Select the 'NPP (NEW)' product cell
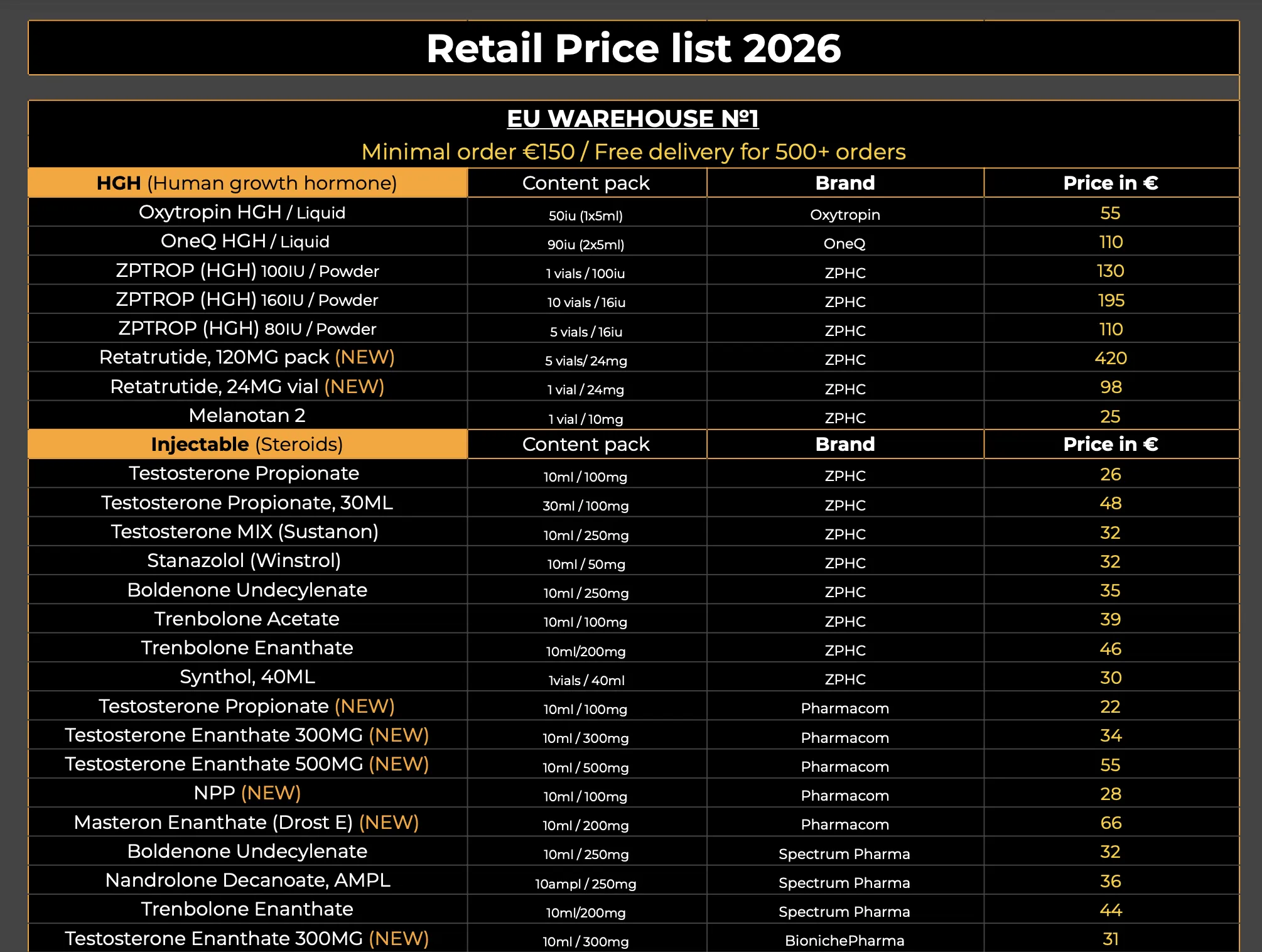 (247, 792)
